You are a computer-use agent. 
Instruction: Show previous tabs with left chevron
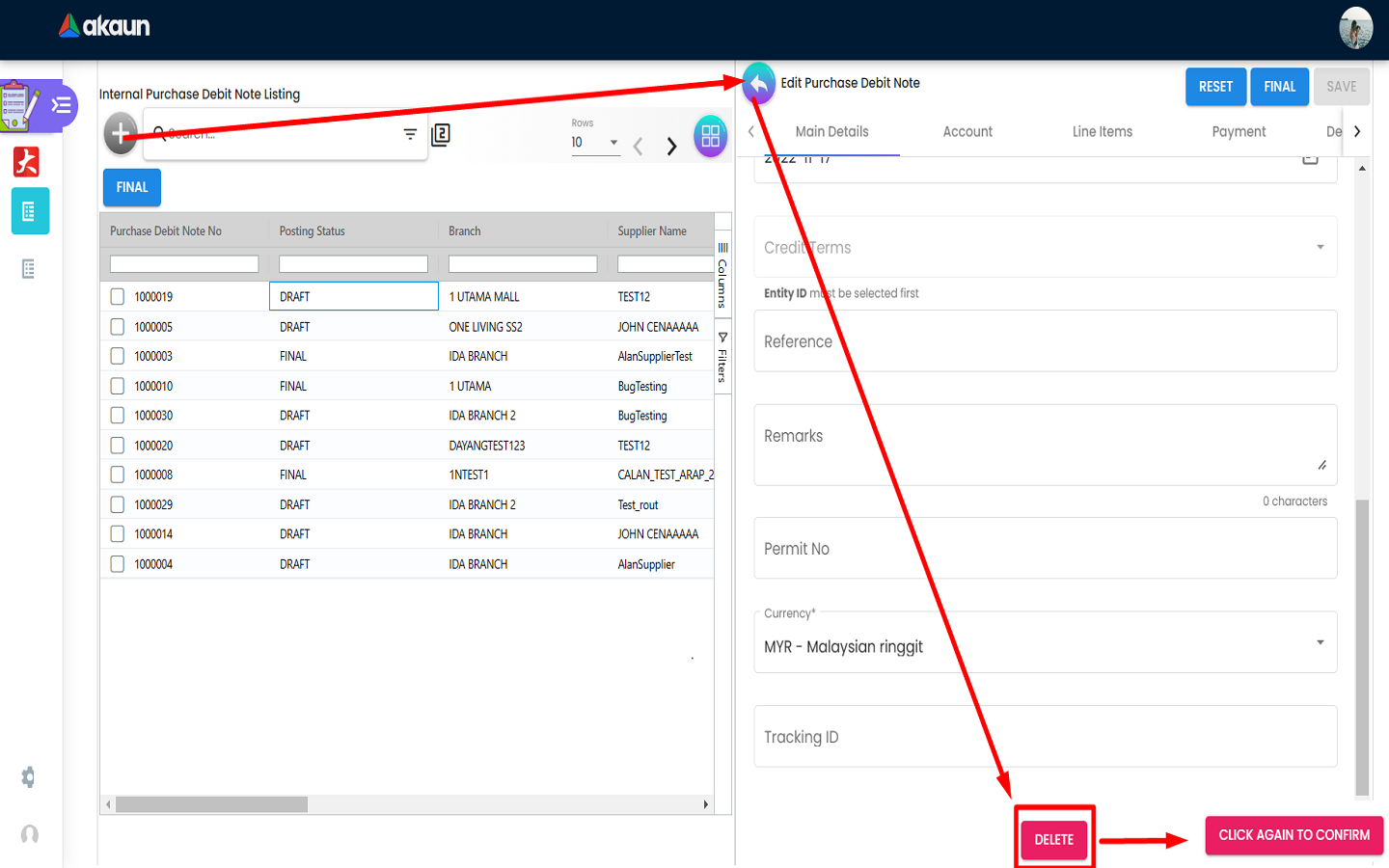751,131
